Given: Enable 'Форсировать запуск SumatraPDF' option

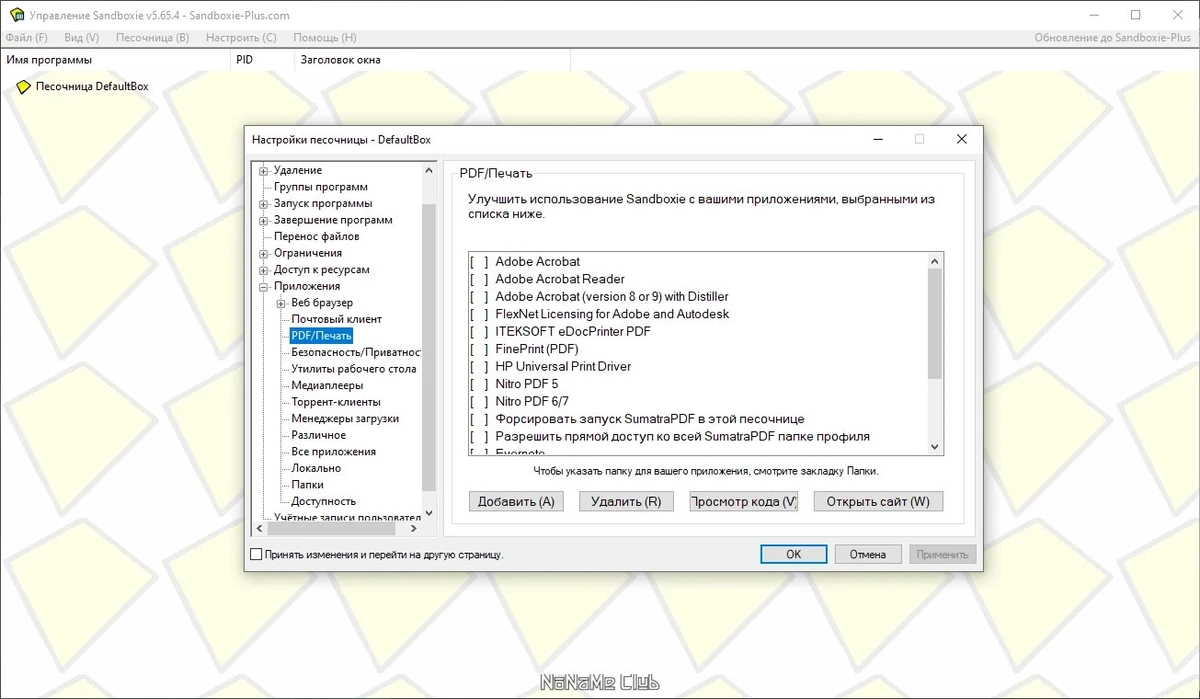Looking at the screenshot, I should click(479, 419).
